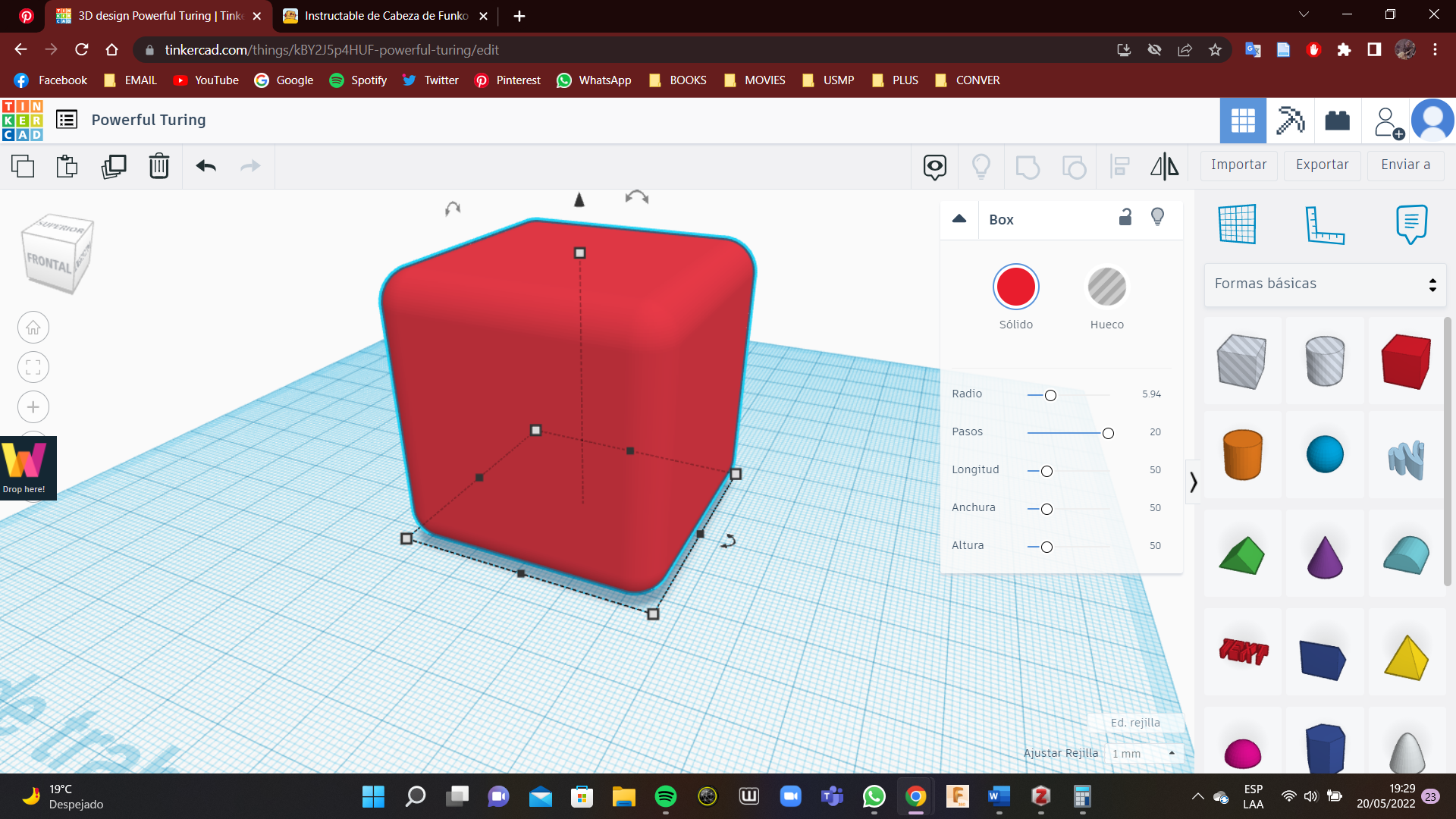Open Spotify from the taskbar
Screen dimensions: 1456x819
click(x=665, y=796)
